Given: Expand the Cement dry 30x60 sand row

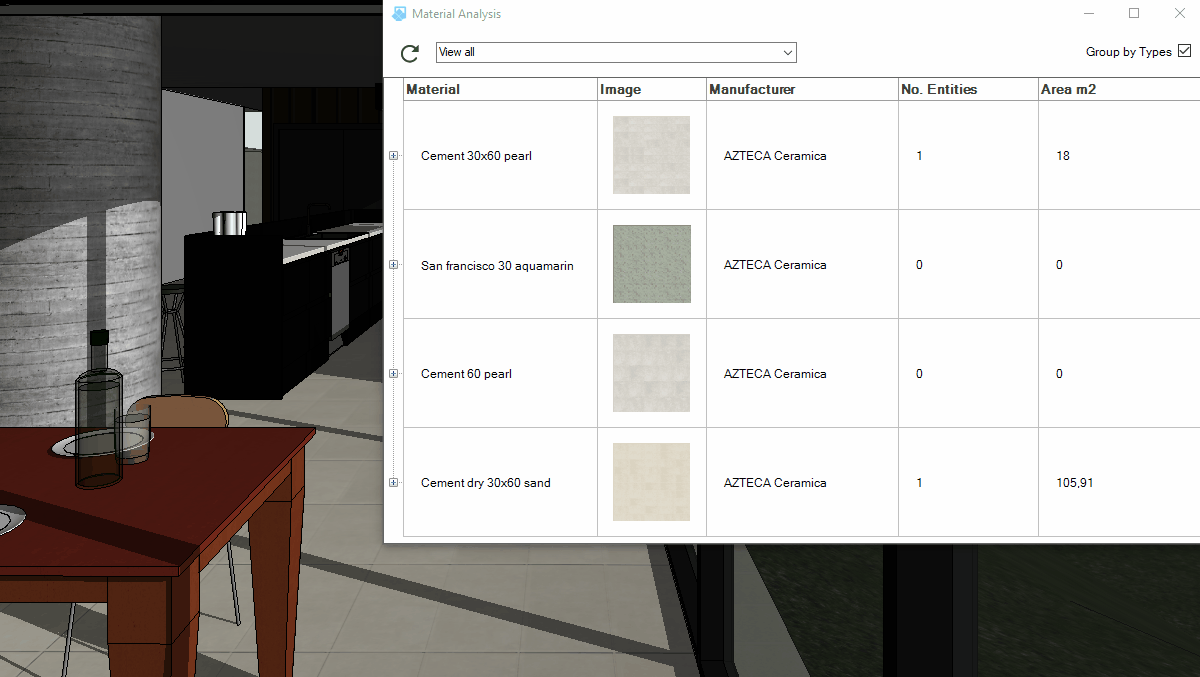Looking at the screenshot, I should coord(393,483).
